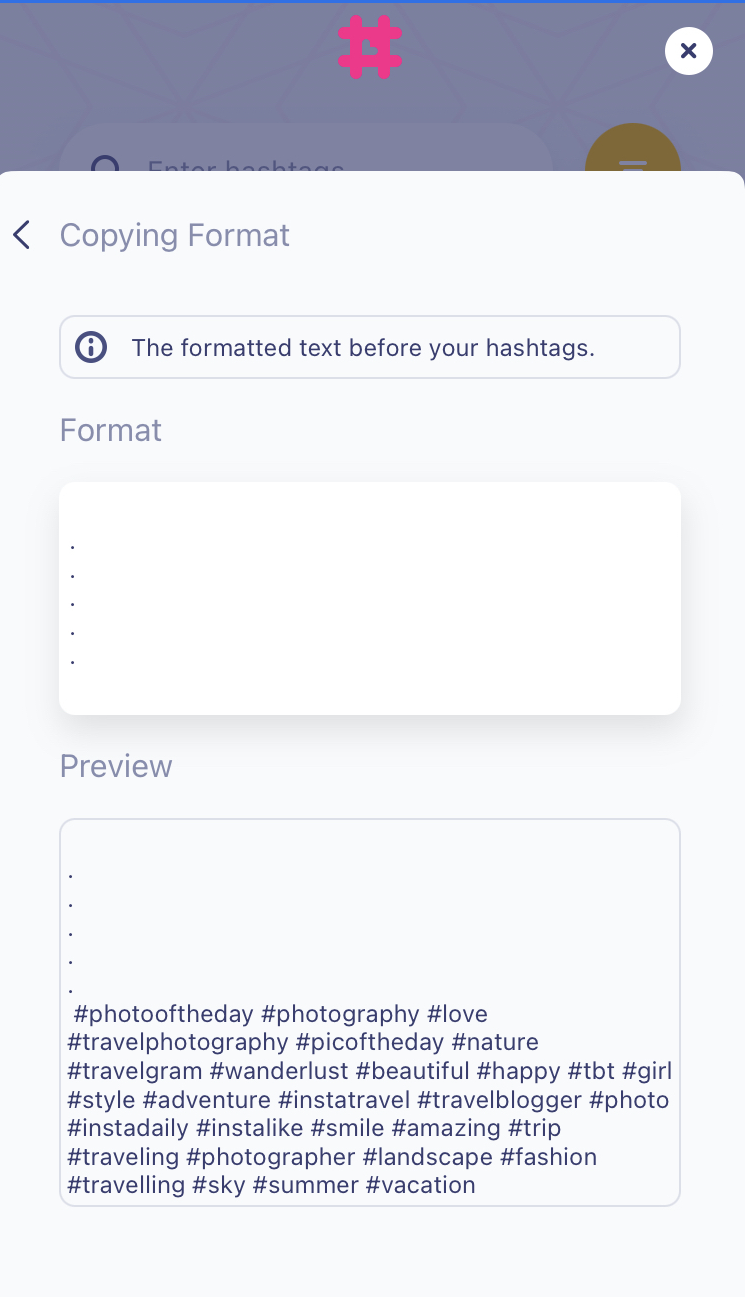Focus the Format text area

(x=370, y=598)
